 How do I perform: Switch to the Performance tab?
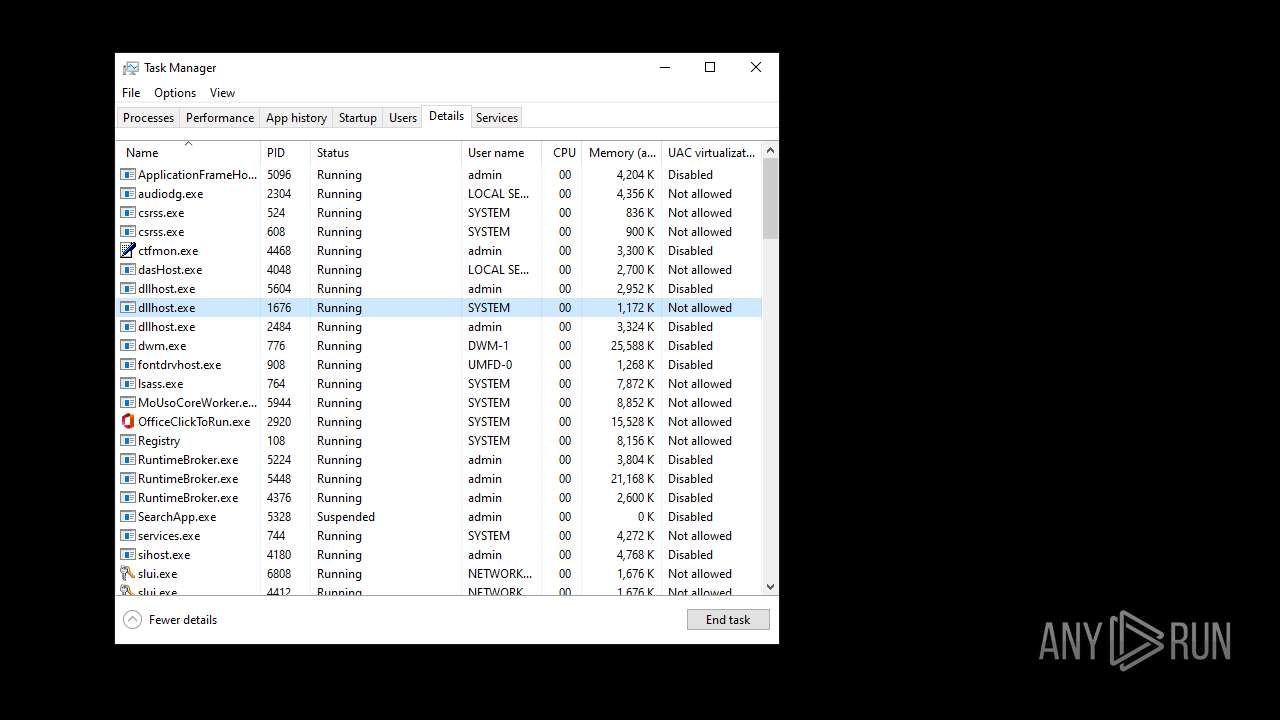220,118
